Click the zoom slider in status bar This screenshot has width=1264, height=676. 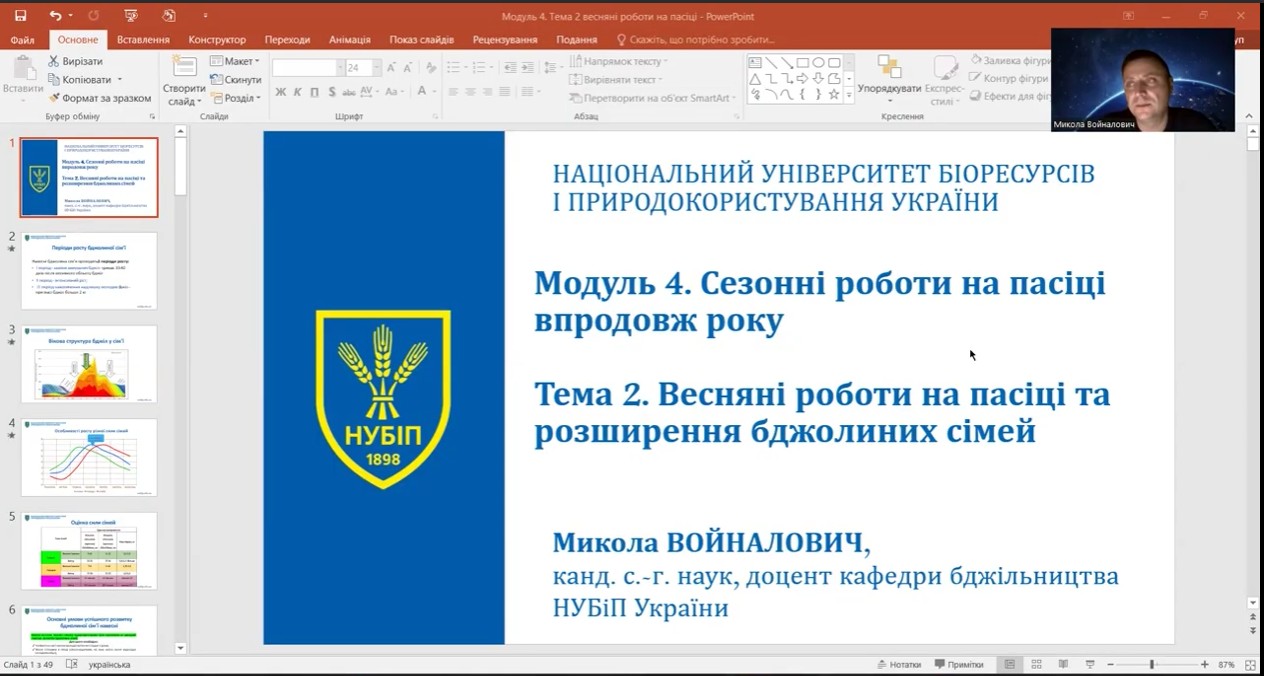click(1152, 665)
